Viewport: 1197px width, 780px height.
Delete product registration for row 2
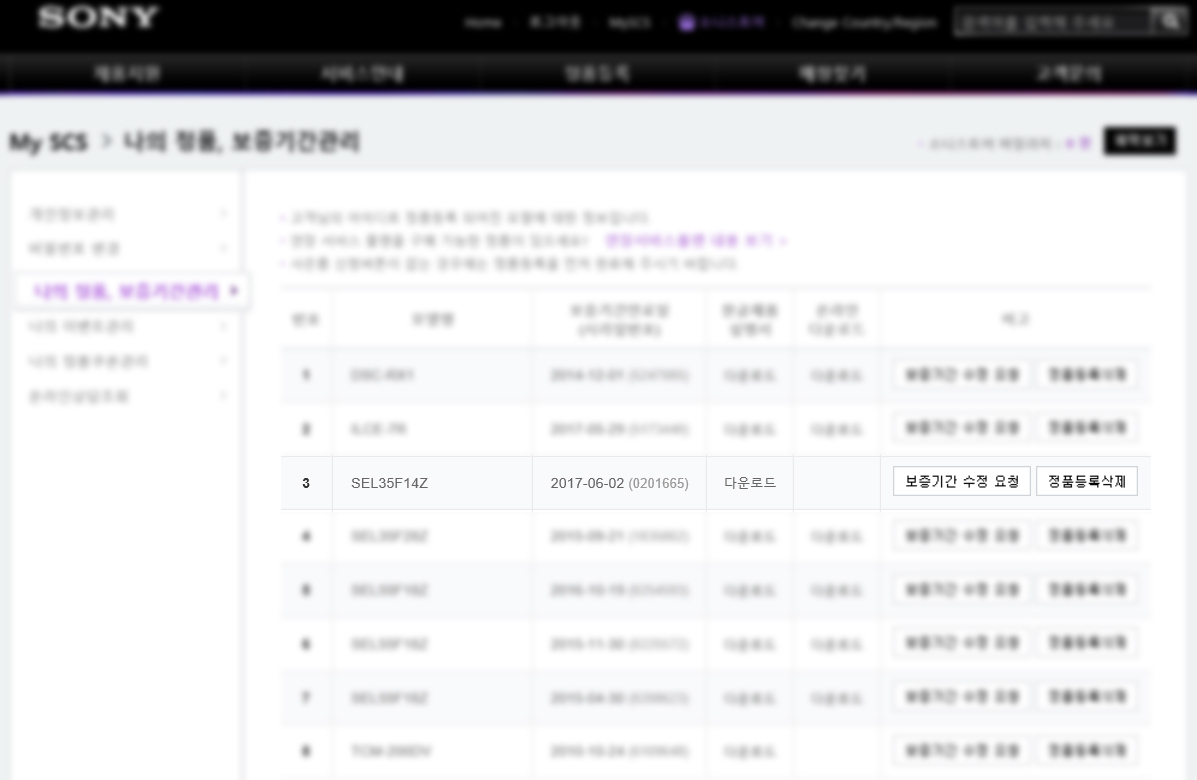click(1086, 428)
